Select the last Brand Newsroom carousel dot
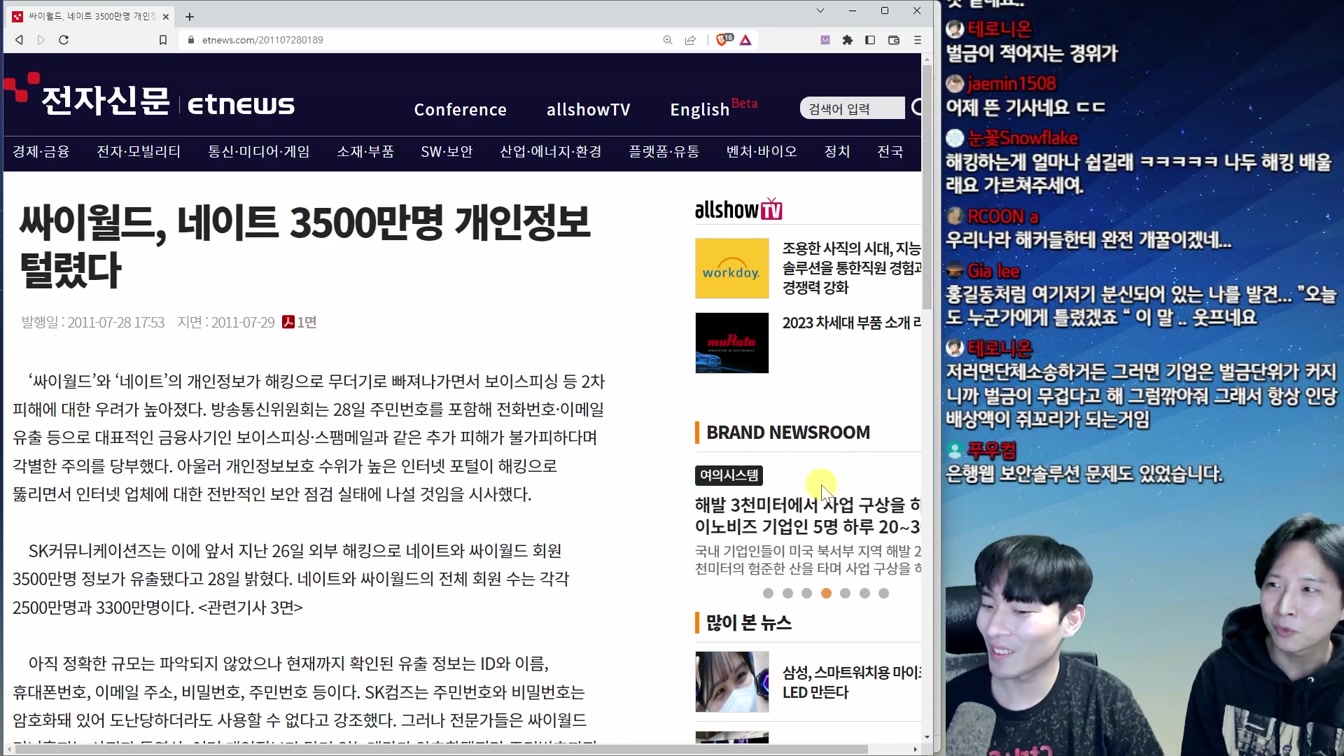 pyautogui.click(x=883, y=593)
